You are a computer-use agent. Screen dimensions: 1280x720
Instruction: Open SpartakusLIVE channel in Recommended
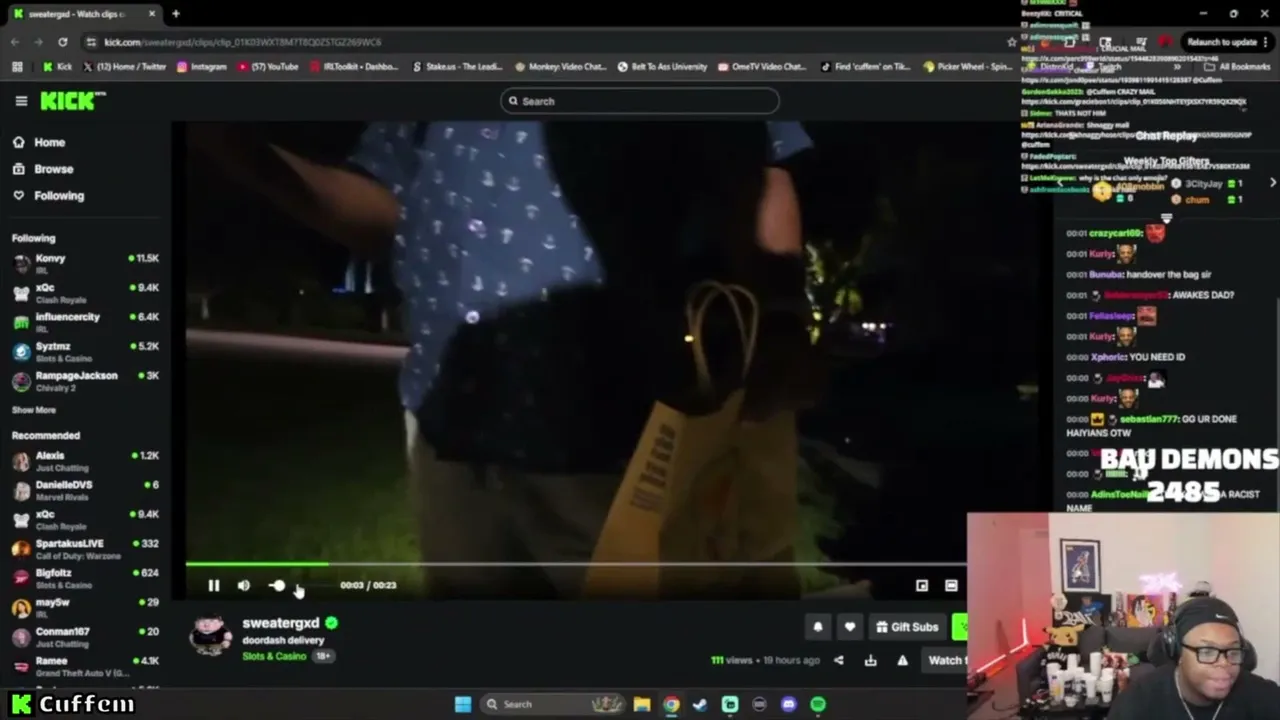click(85, 548)
